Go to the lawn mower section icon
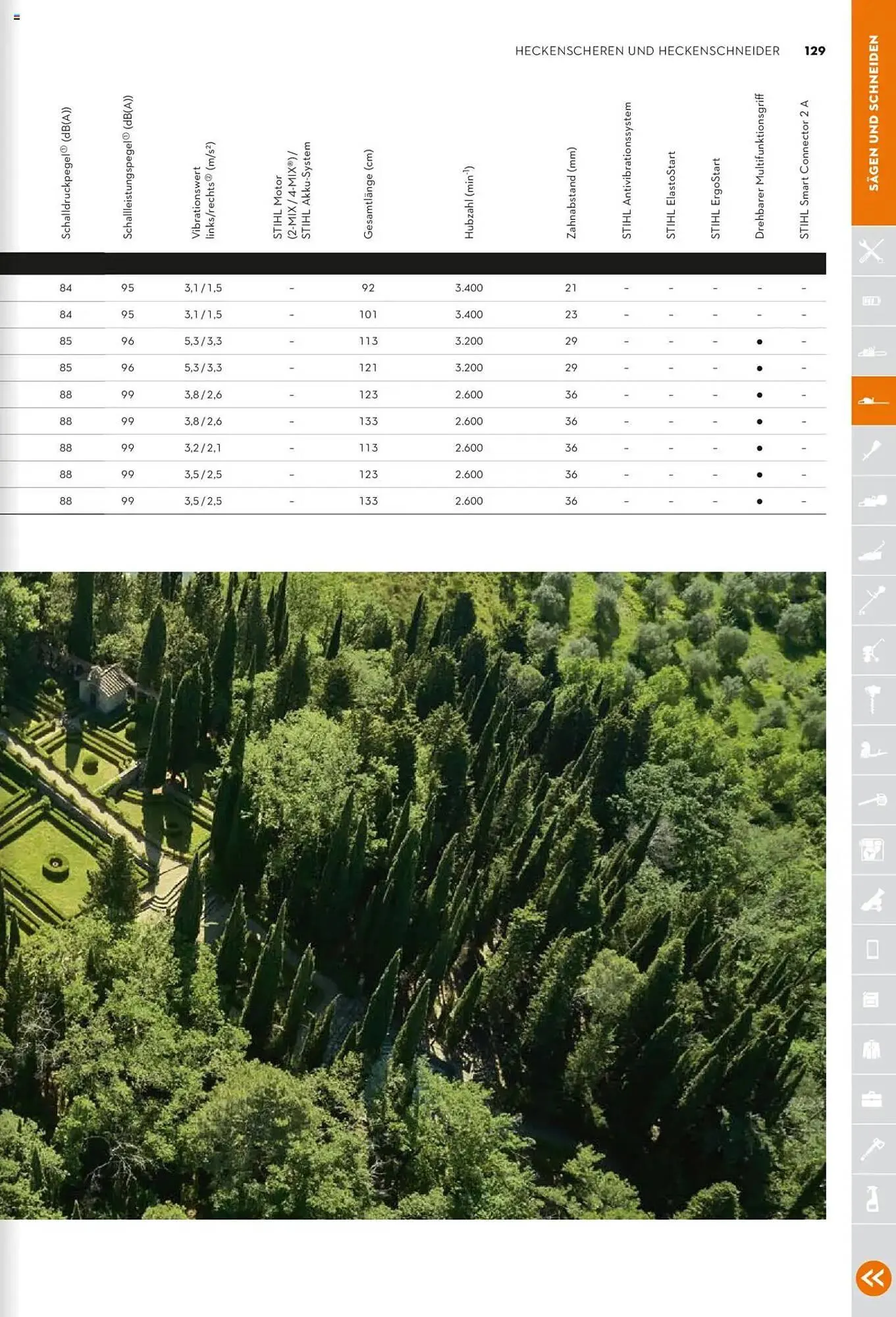Screen dimensions: 896x1317 [873, 551]
